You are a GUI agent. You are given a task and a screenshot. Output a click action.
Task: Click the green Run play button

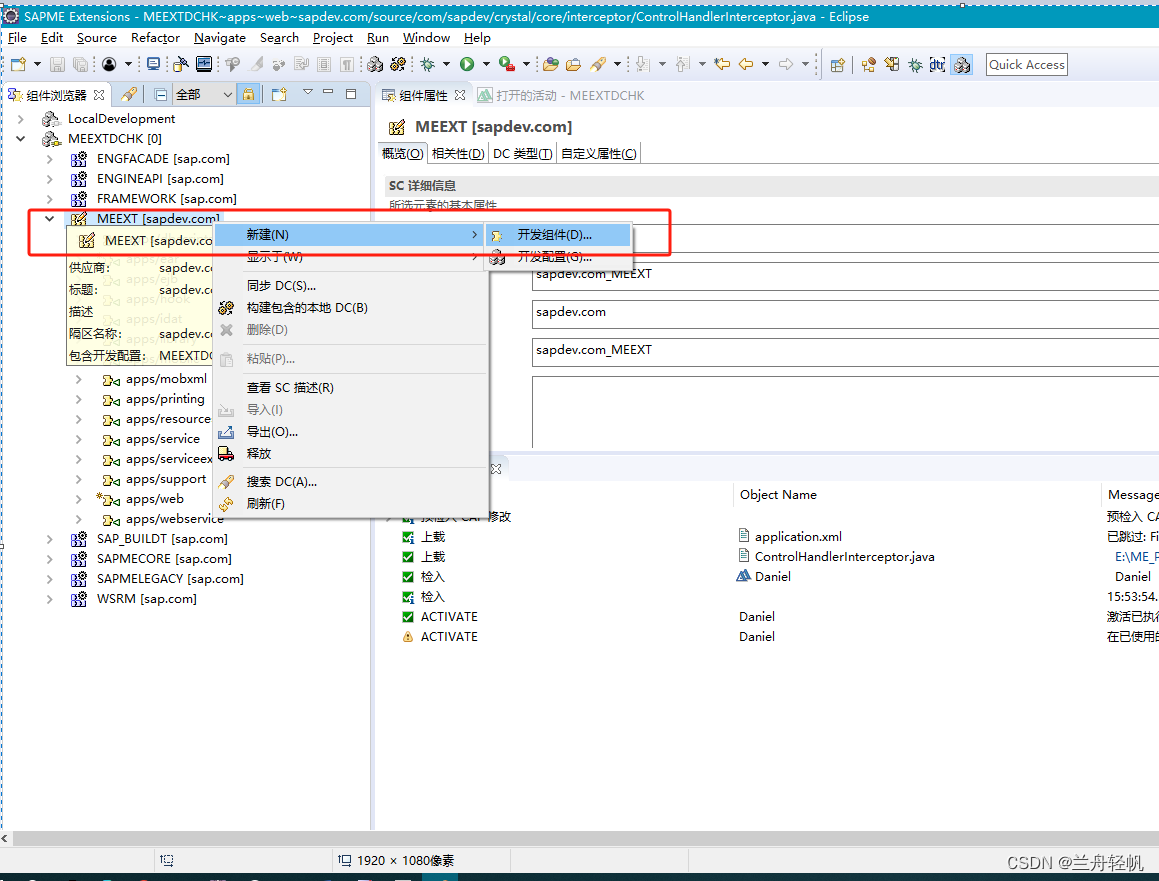(x=466, y=64)
